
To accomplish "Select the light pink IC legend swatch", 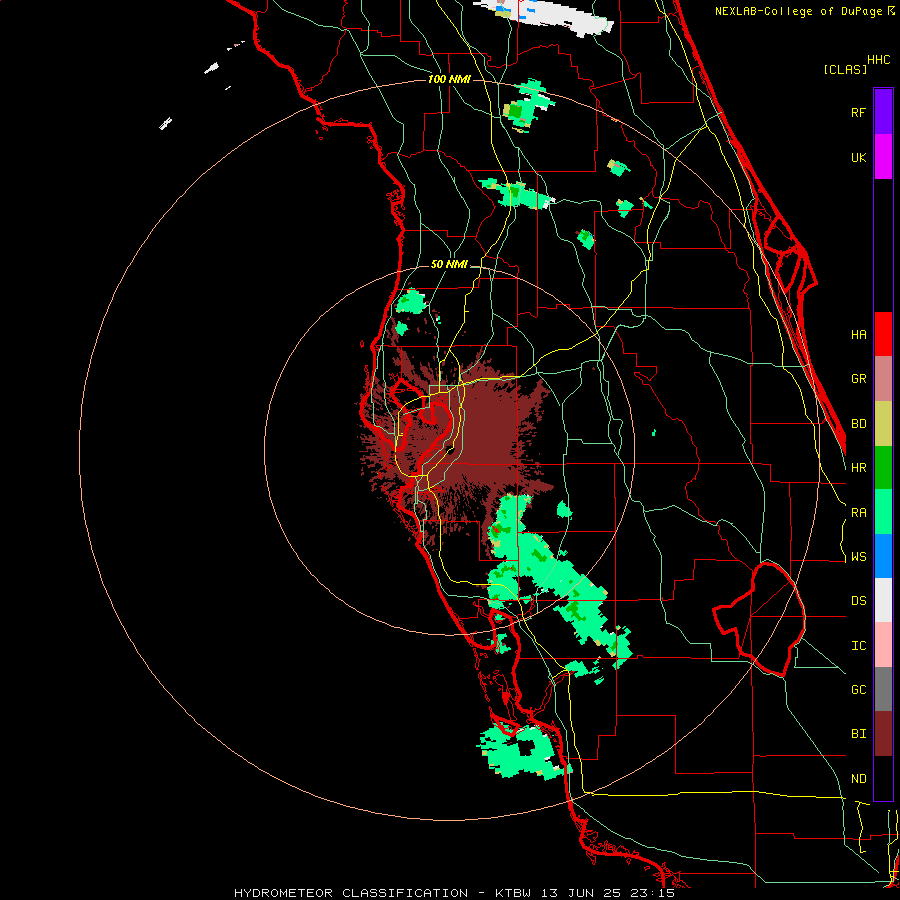I will [x=883, y=645].
